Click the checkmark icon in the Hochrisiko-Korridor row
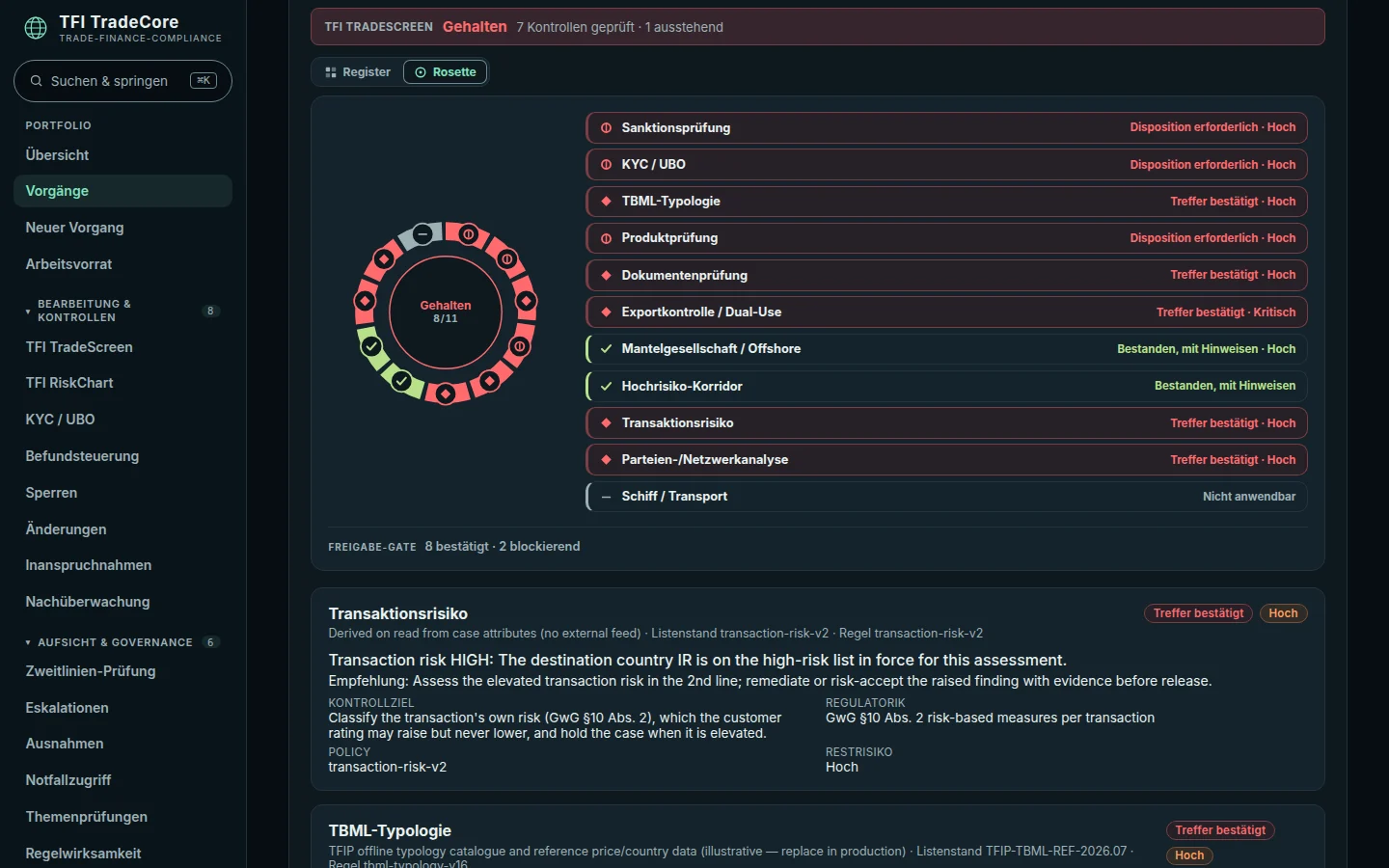The image size is (1389, 868). [606, 386]
